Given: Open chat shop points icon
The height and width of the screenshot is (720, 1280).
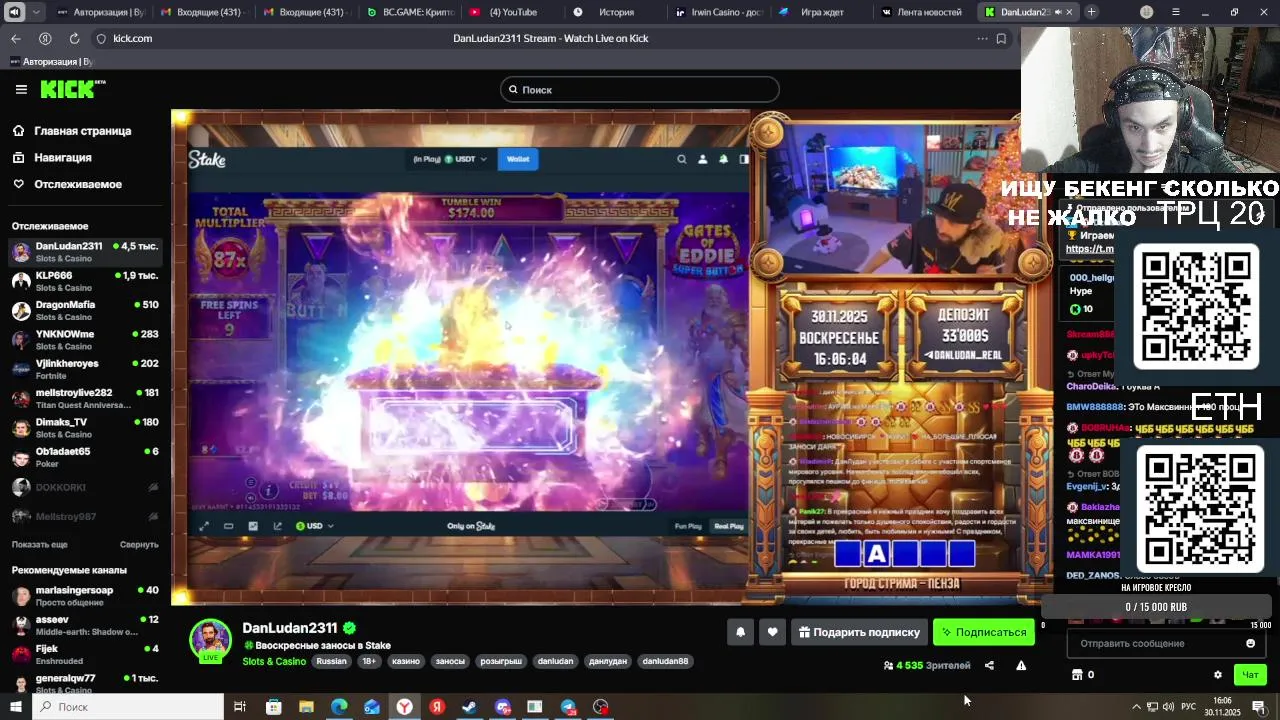Looking at the screenshot, I should pyautogui.click(x=1077, y=675).
